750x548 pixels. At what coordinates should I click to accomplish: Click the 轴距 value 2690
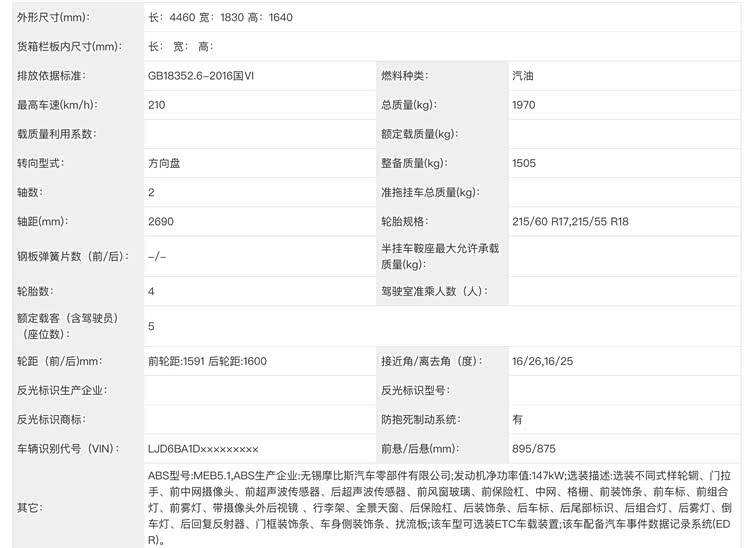click(x=160, y=221)
